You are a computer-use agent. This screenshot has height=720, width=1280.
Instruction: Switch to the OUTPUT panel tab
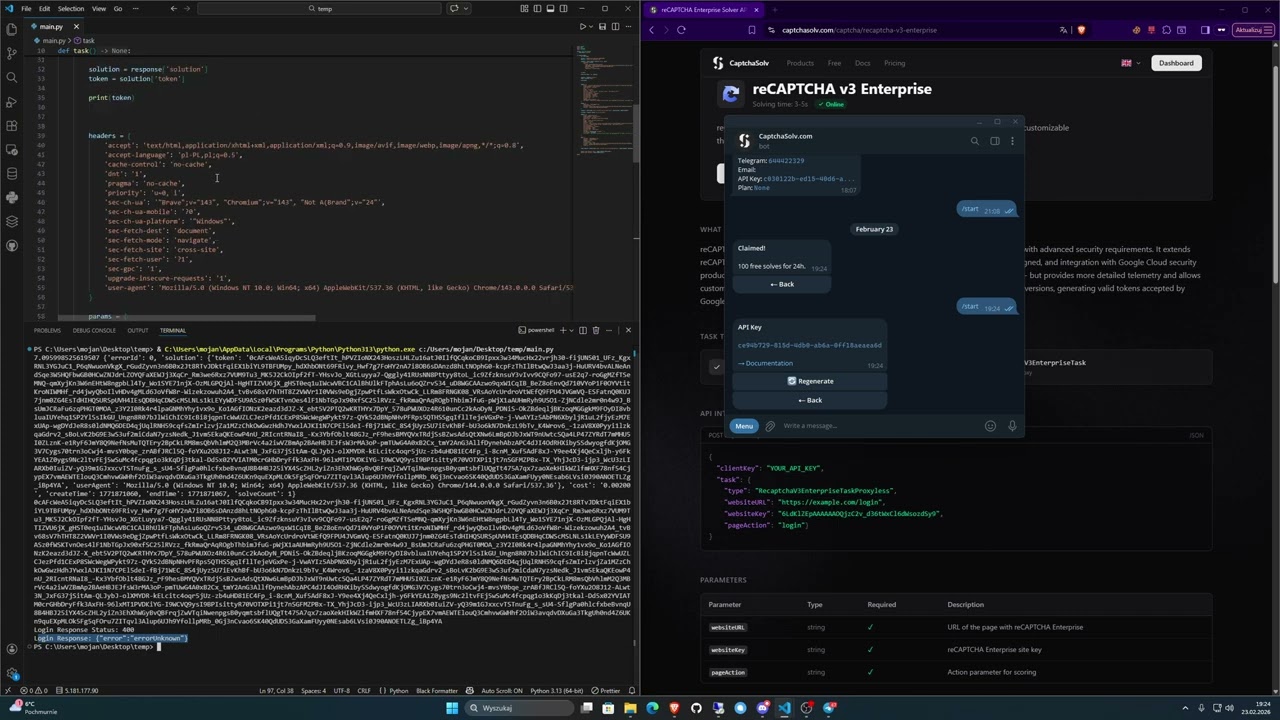click(x=138, y=330)
